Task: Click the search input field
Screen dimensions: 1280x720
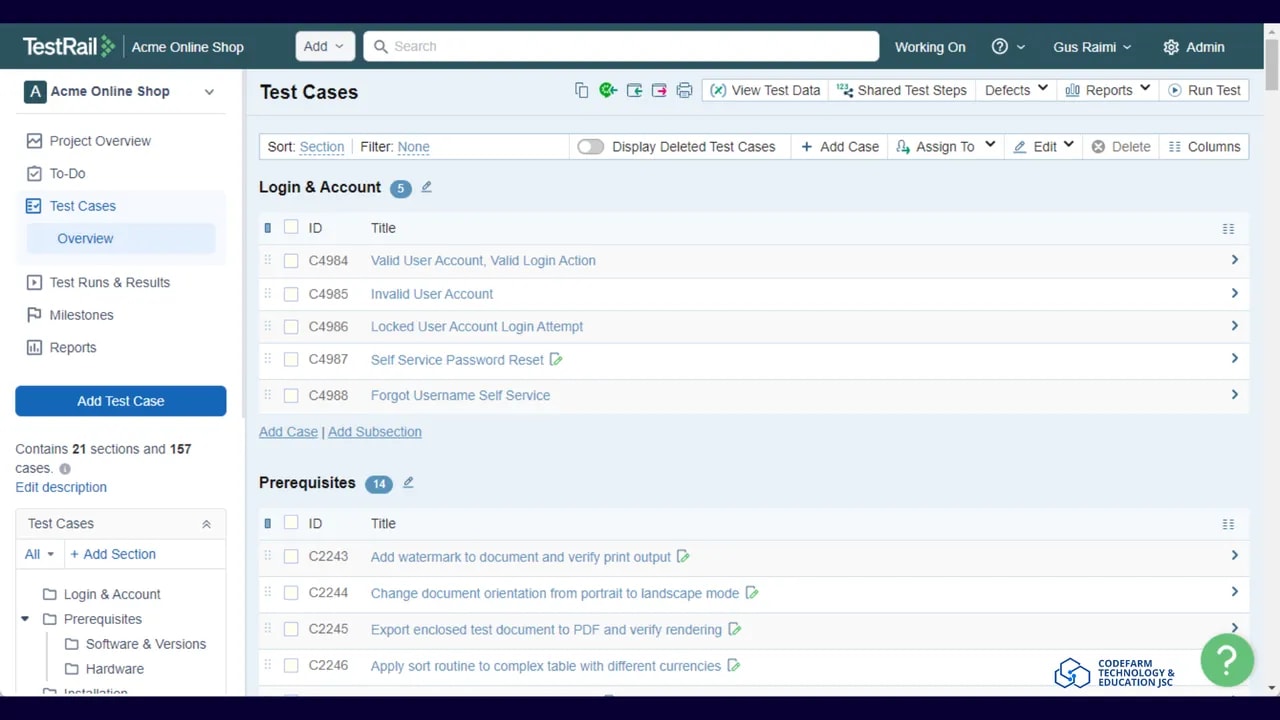Action: click(620, 46)
